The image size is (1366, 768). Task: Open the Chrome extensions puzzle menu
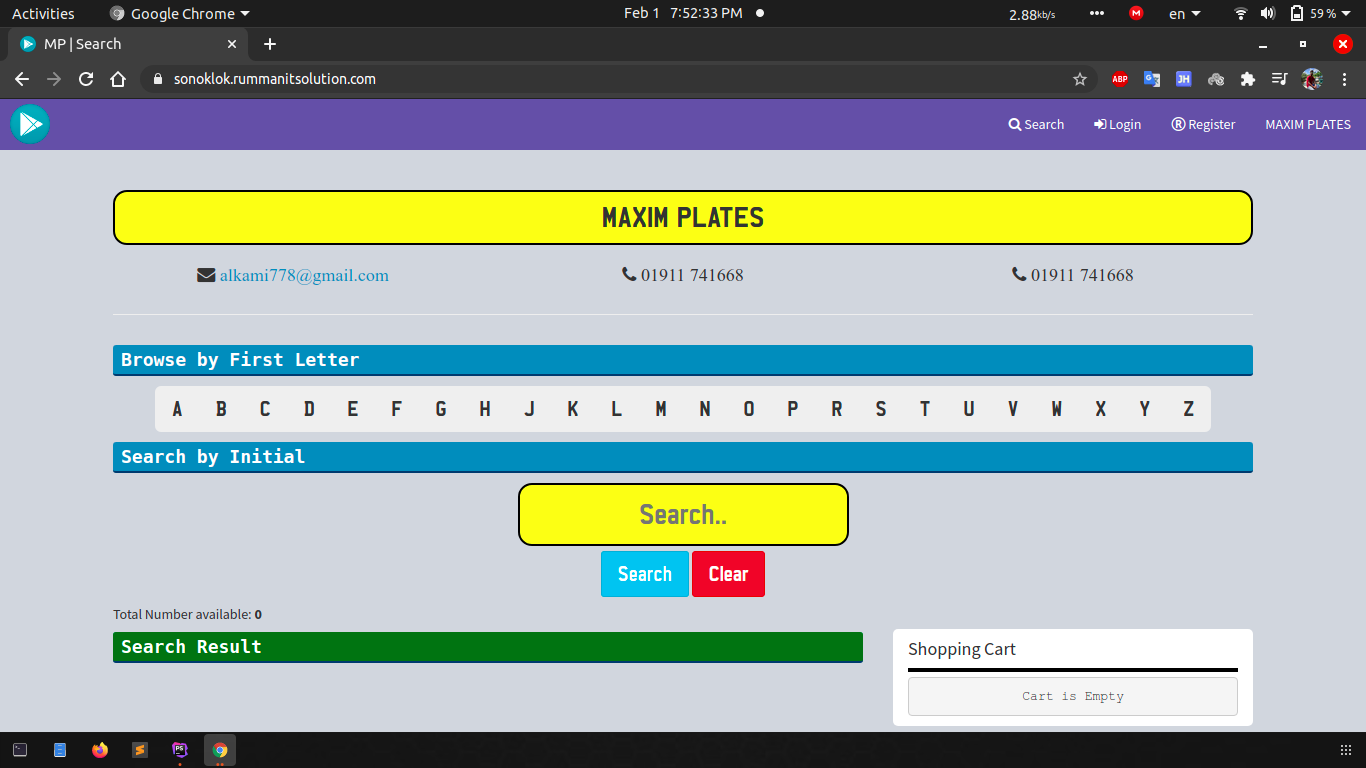pyautogui.click(x=1247, y=79)
